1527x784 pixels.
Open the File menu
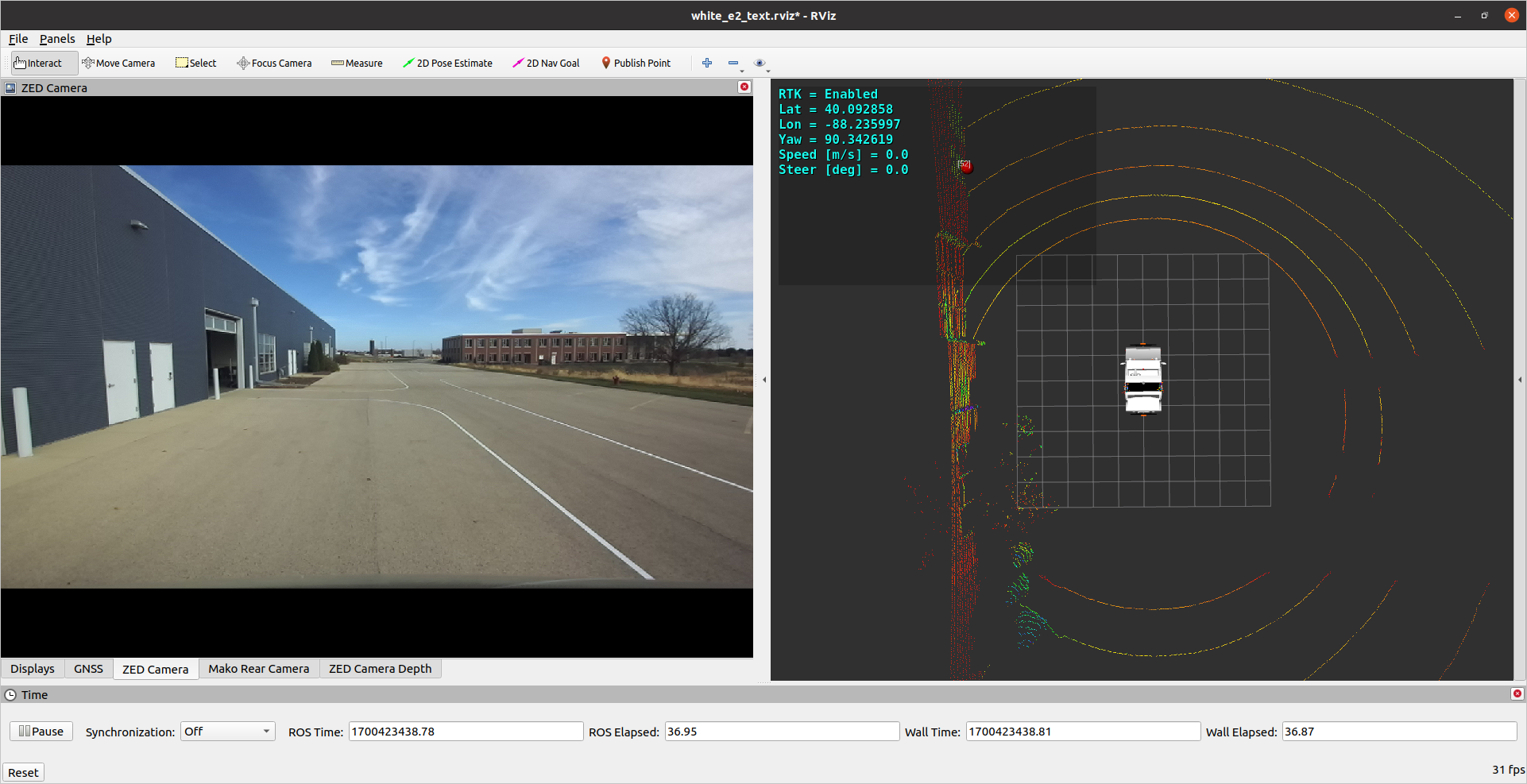(18, 39)
